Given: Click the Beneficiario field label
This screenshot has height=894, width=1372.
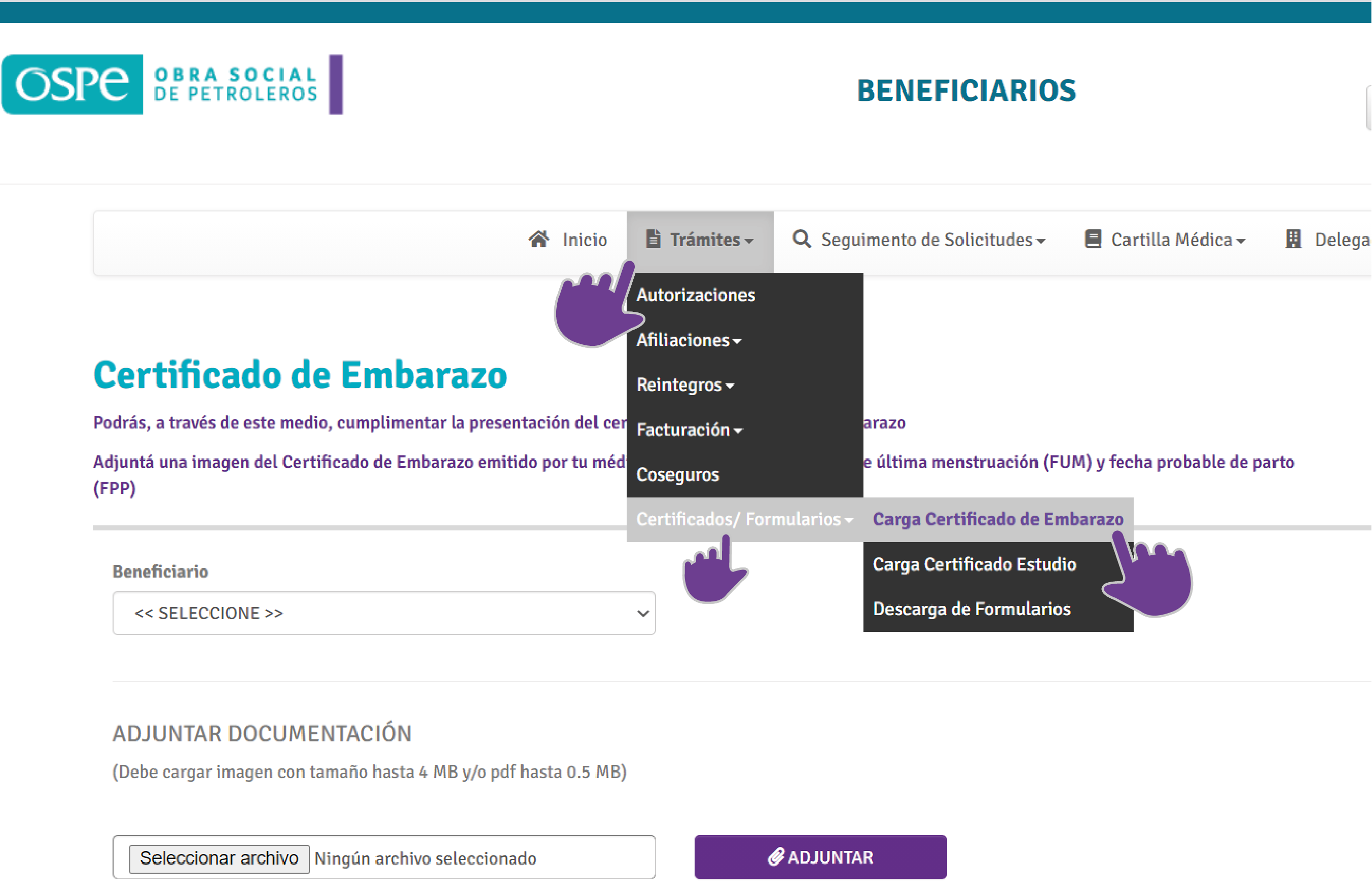Looking at the screenshot, I should (x=161, y=572).
